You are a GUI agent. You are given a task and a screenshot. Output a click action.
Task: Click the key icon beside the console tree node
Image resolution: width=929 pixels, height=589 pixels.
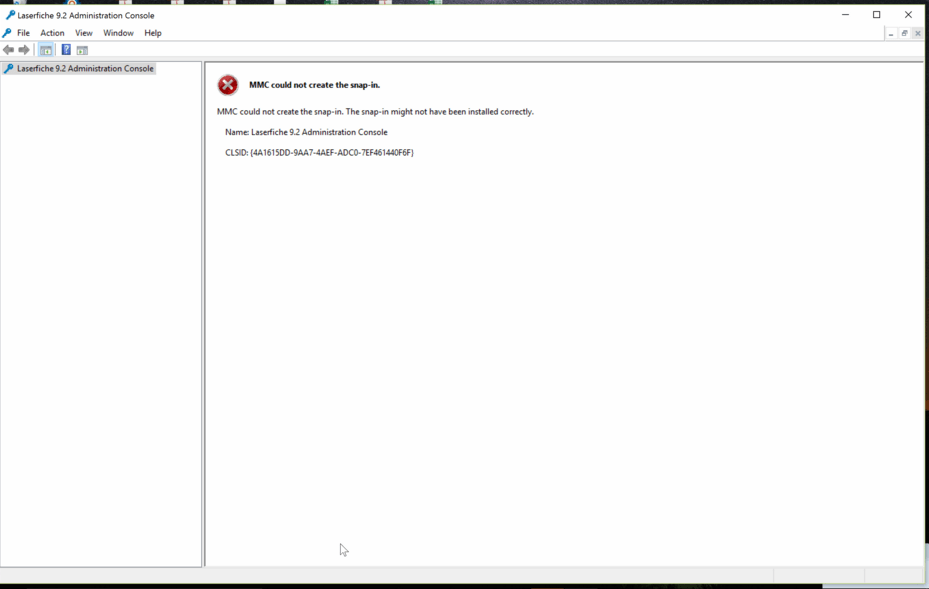[9, 68]
